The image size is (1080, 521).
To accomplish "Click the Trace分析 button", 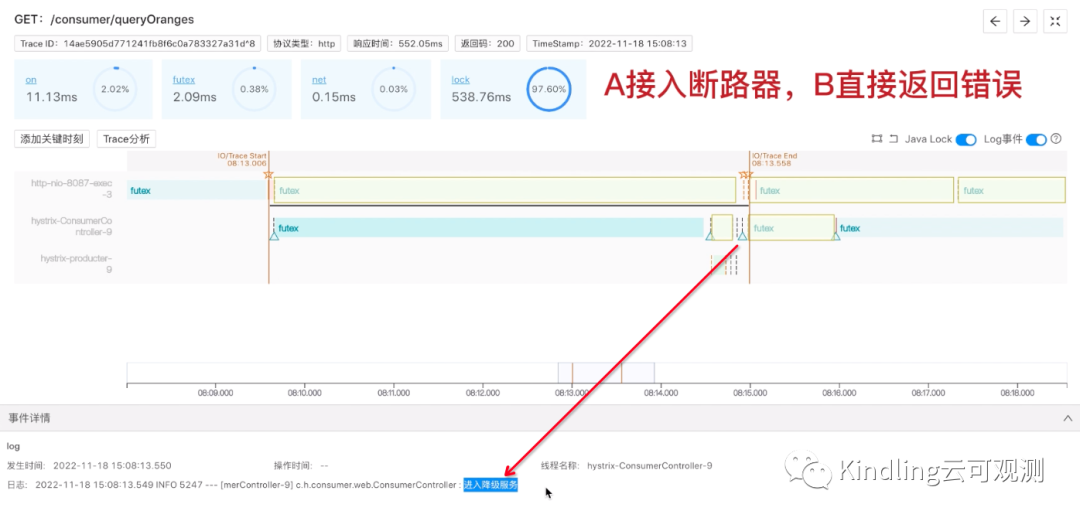I will tap(126, 139).
